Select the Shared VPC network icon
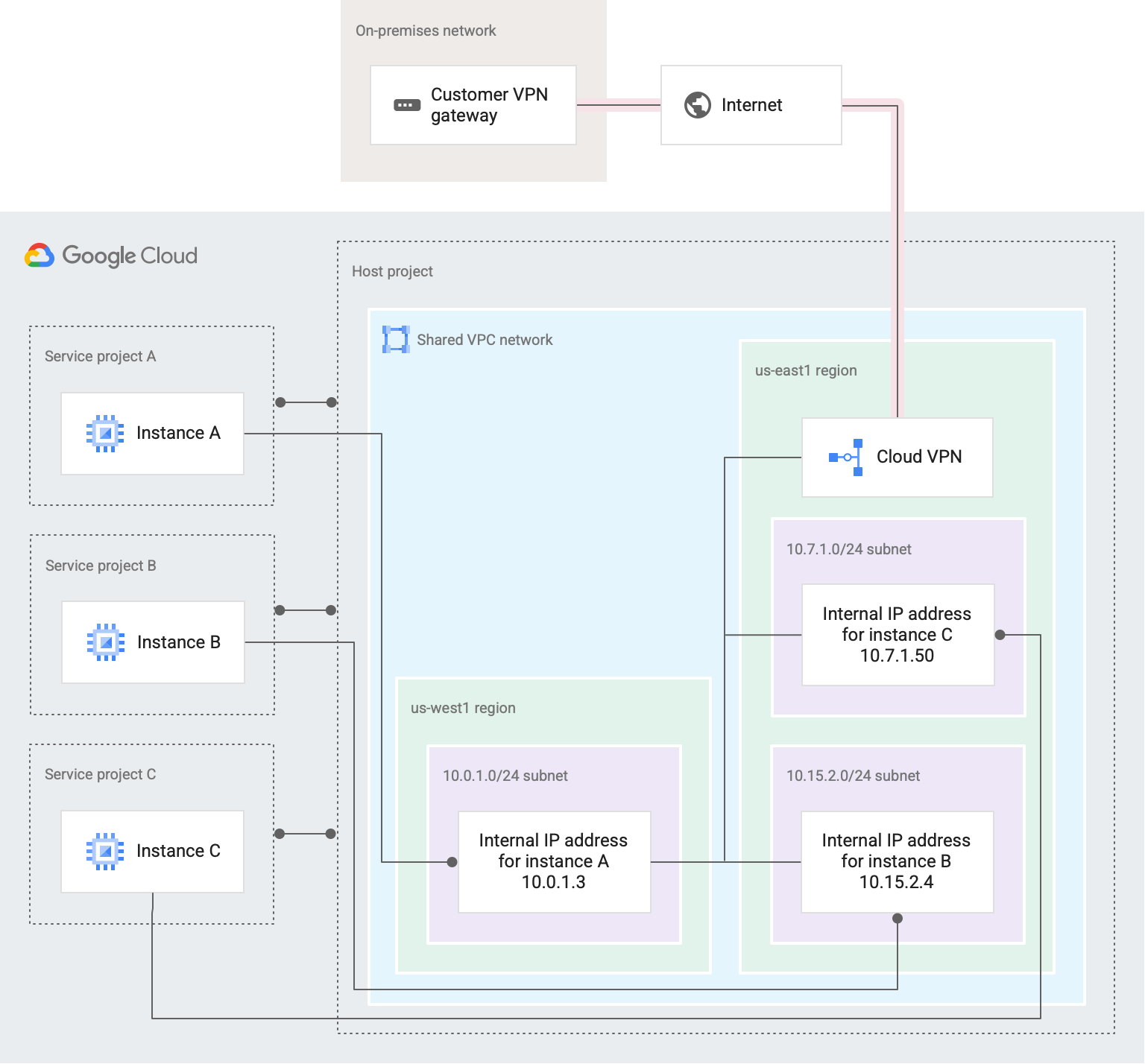1145x1064 pixels. tap(395, 340)
